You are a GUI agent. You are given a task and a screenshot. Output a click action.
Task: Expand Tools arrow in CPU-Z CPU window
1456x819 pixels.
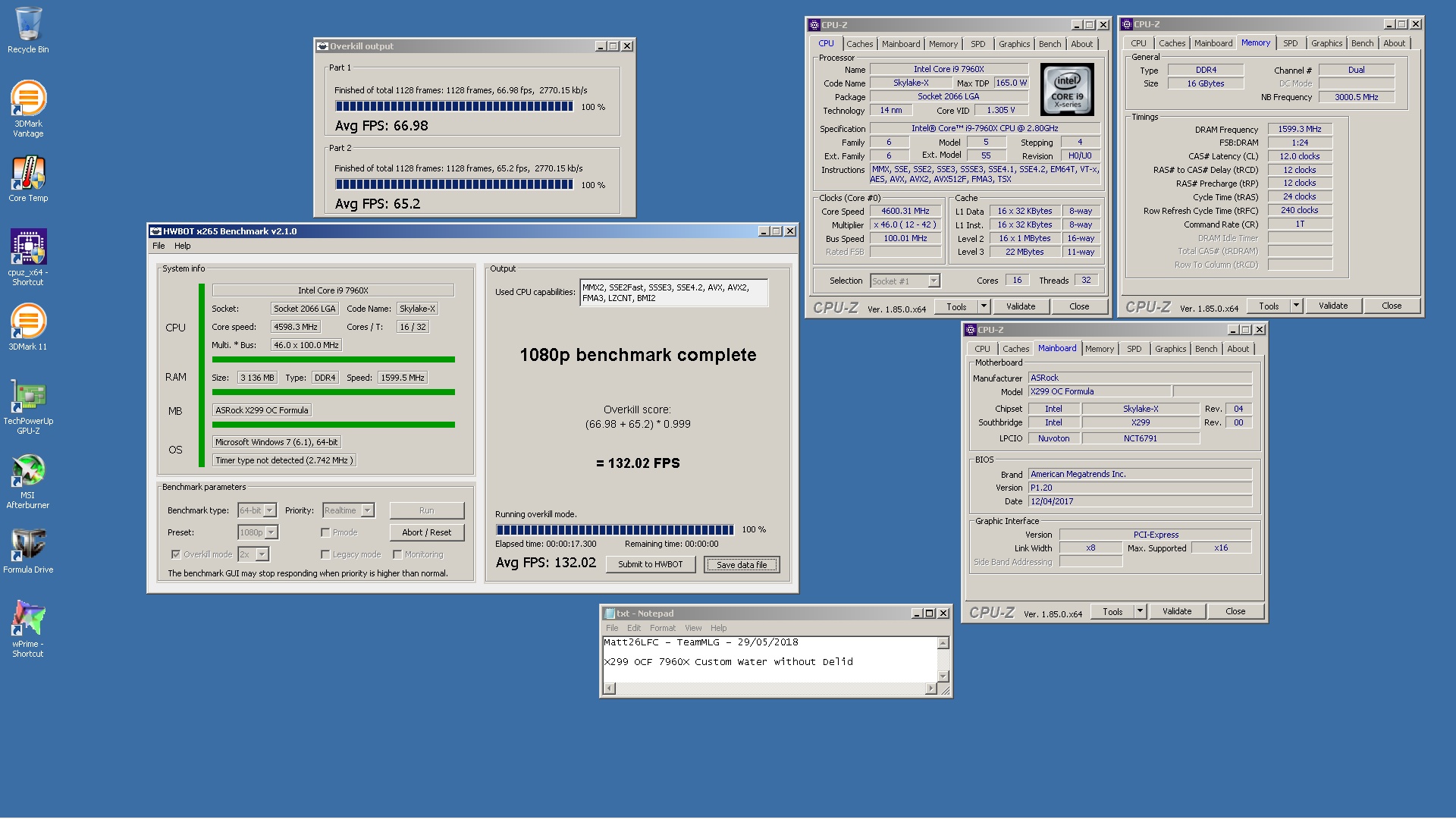click(984, 306)
